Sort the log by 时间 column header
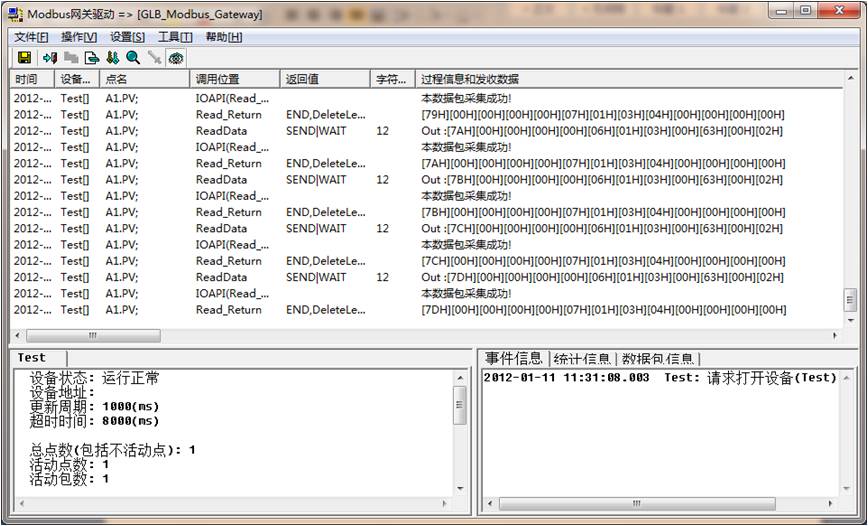The height and width of the screenshot is (526, 868). click(28, 79)
